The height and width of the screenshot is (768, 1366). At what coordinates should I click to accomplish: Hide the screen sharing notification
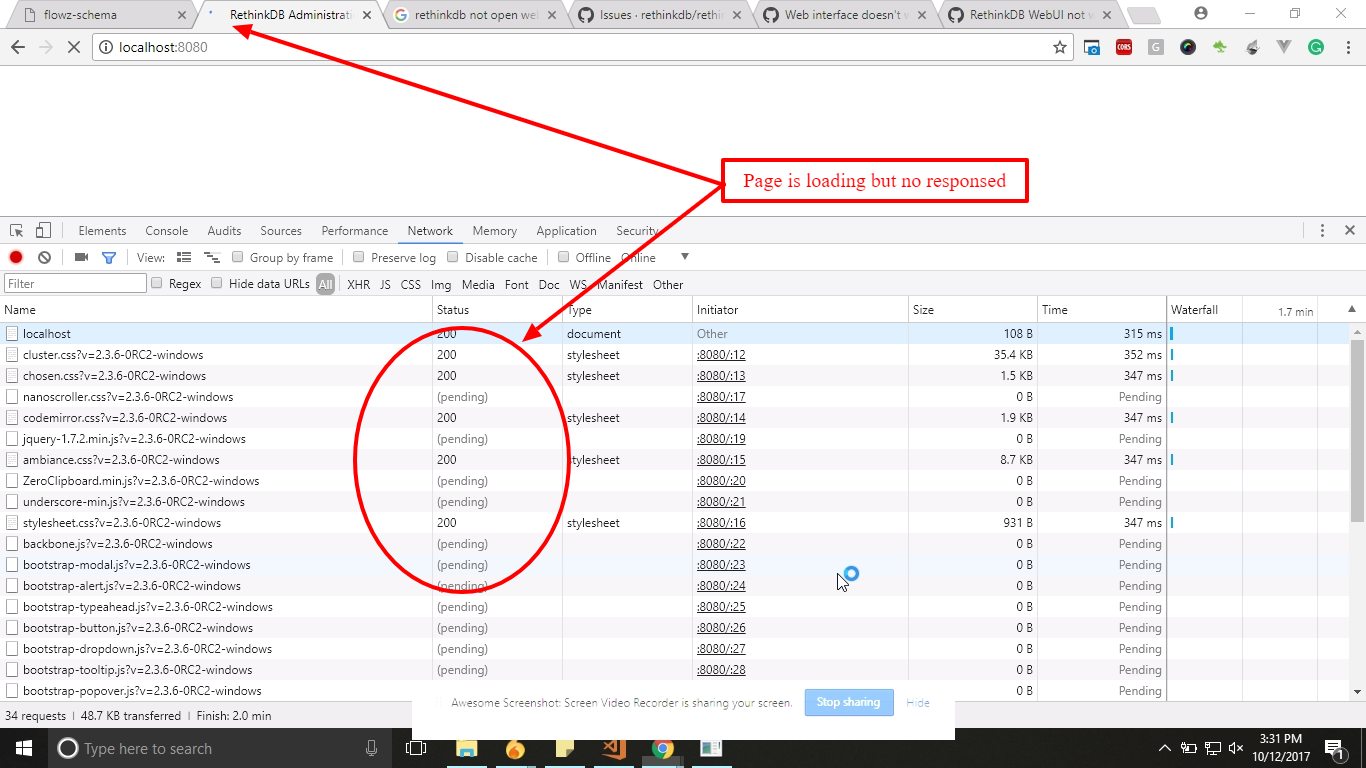[918, 702]
